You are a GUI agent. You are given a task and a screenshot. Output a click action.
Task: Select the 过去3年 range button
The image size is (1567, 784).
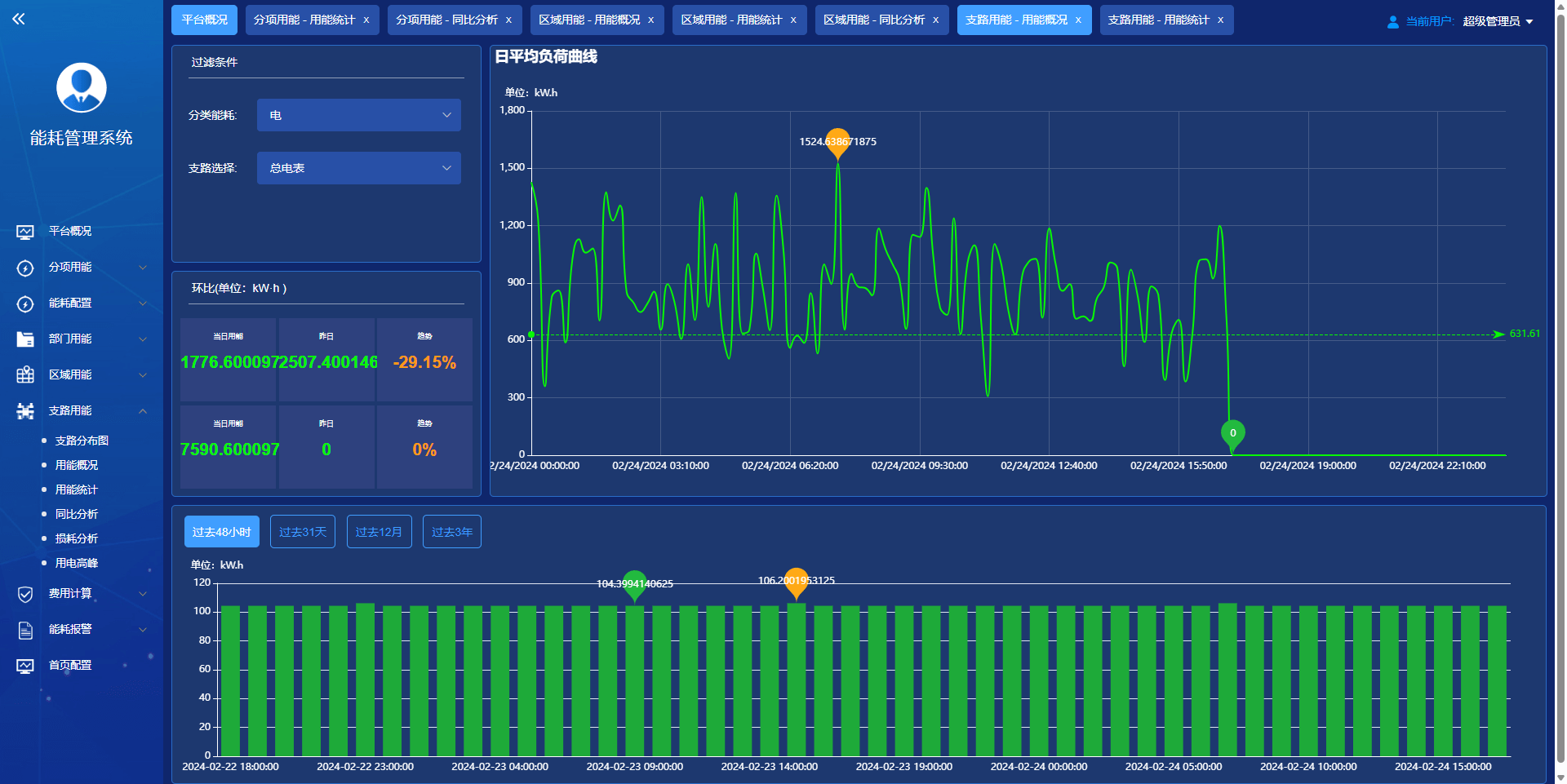[452, 532]
